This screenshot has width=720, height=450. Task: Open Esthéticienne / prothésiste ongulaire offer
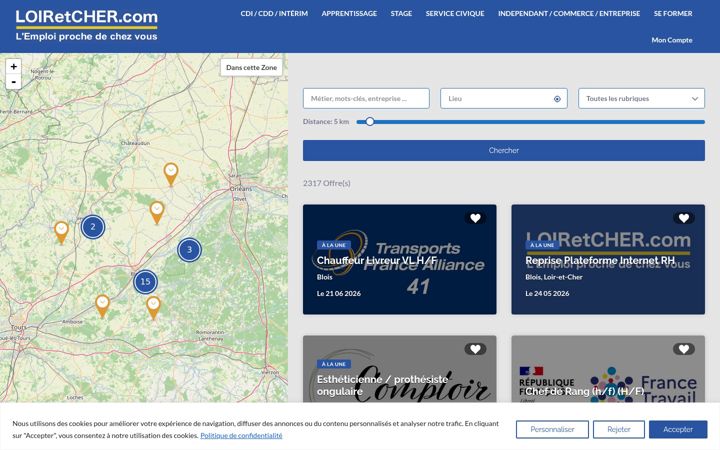[382, 385]
